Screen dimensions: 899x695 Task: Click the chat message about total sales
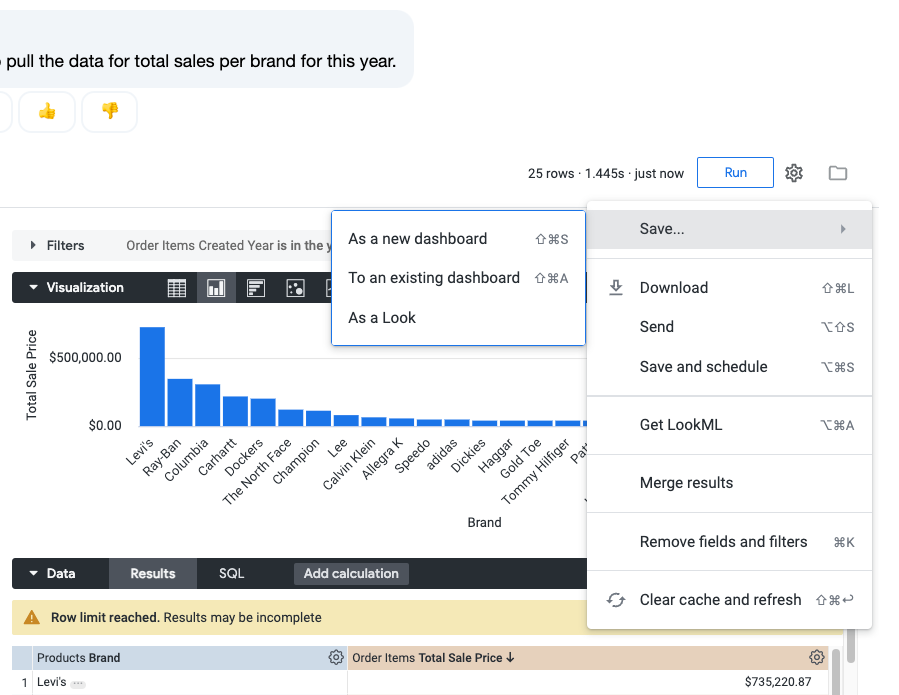[x=201, y=61]
